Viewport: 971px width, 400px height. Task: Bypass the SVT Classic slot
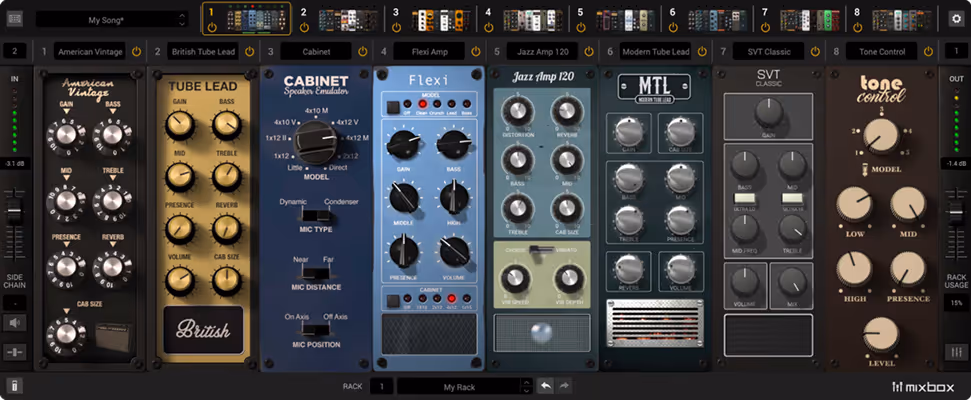coord(816,51)
